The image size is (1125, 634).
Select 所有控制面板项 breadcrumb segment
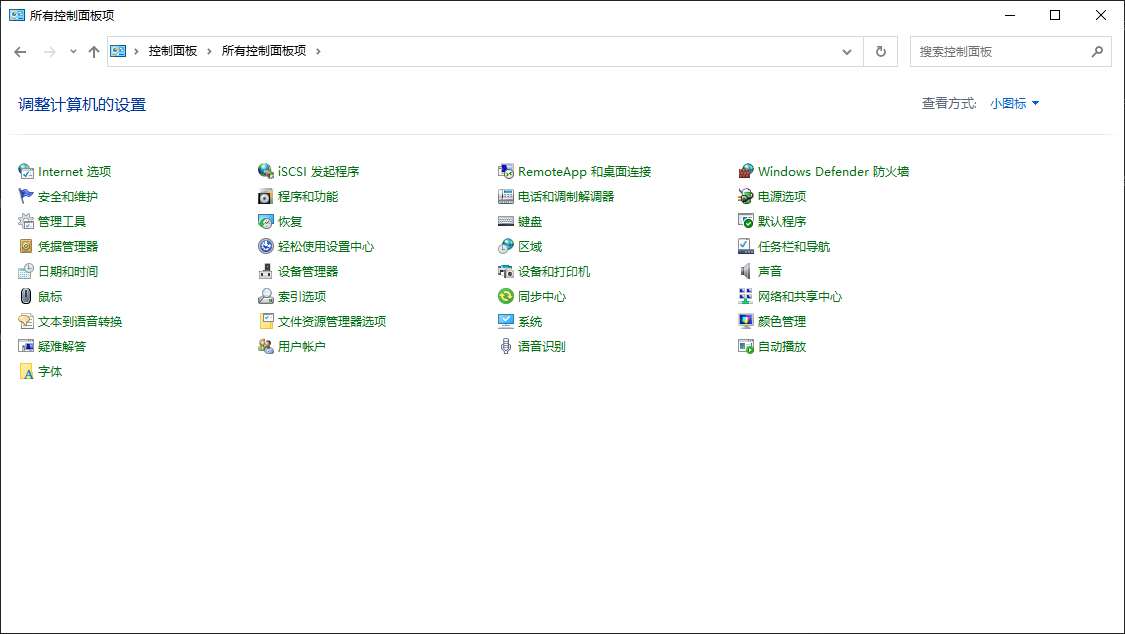[264, 51]
